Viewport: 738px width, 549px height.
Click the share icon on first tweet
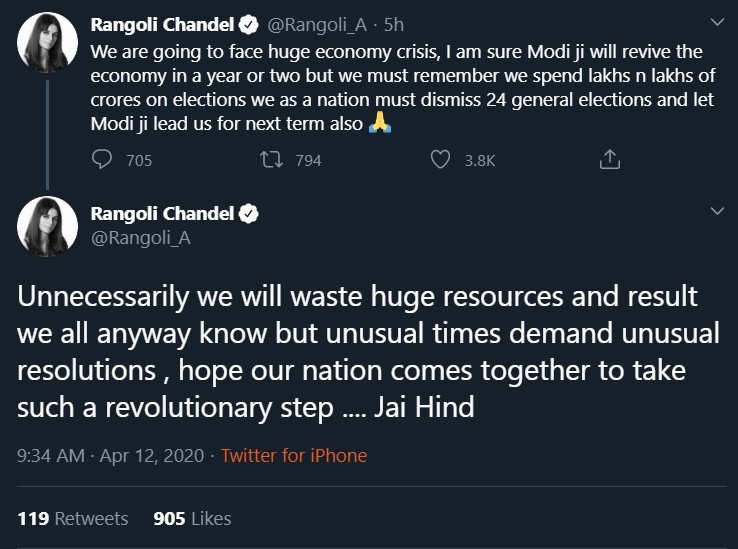609,159
